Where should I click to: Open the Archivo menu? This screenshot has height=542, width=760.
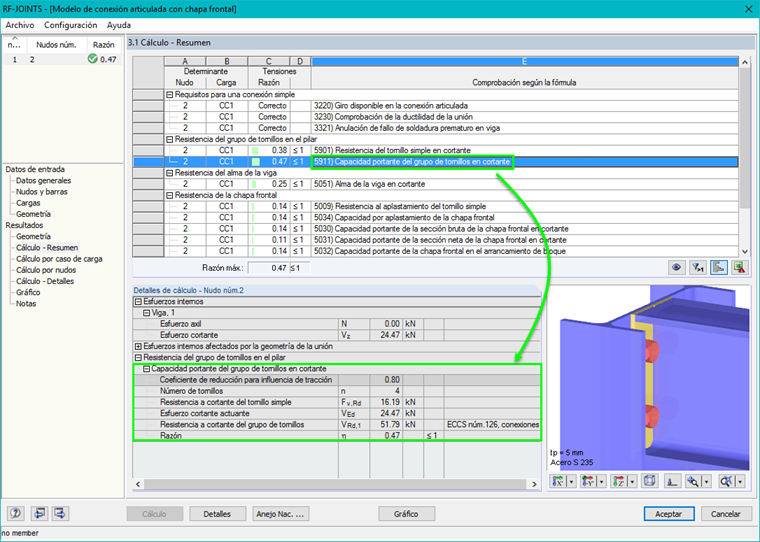click(20, 25)
